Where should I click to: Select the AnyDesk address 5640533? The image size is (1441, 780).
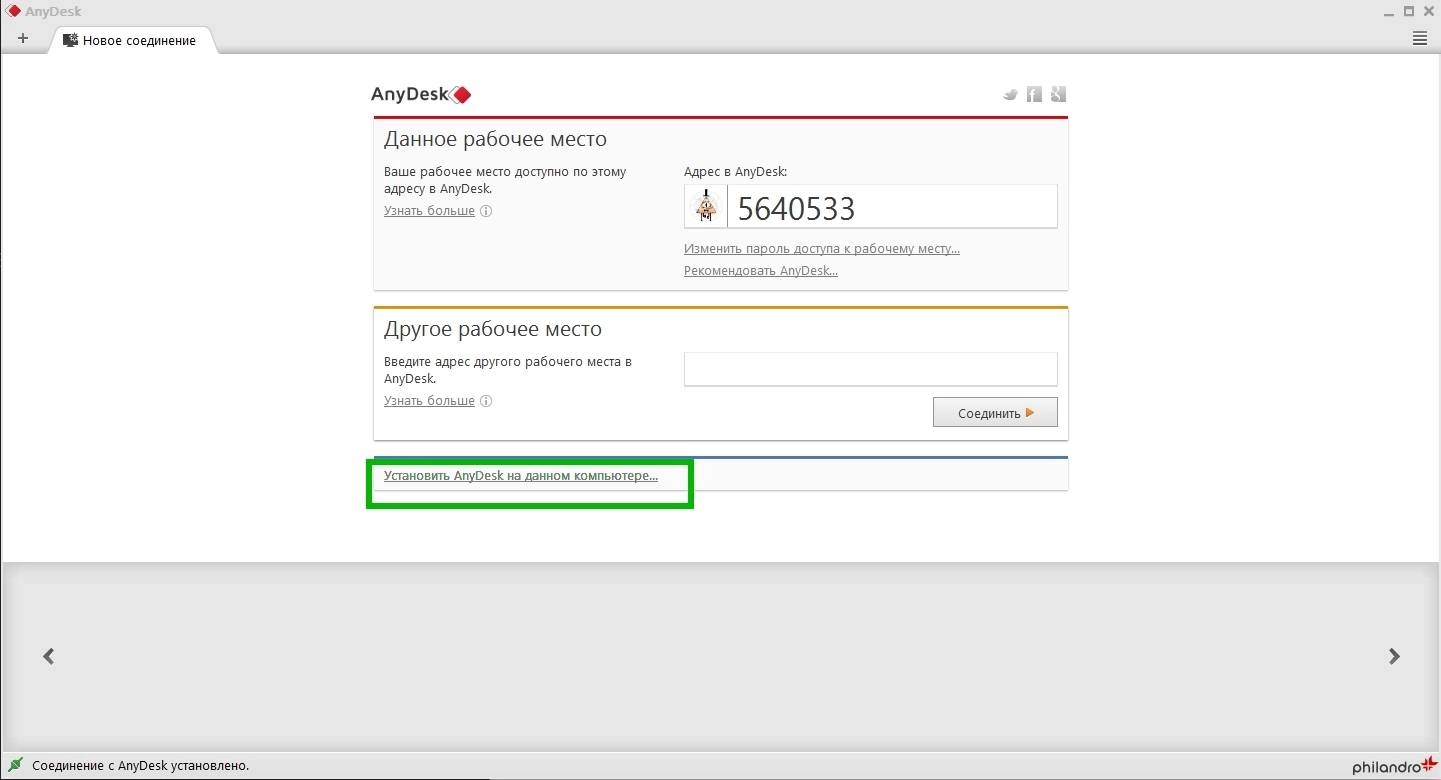[796, 208]
